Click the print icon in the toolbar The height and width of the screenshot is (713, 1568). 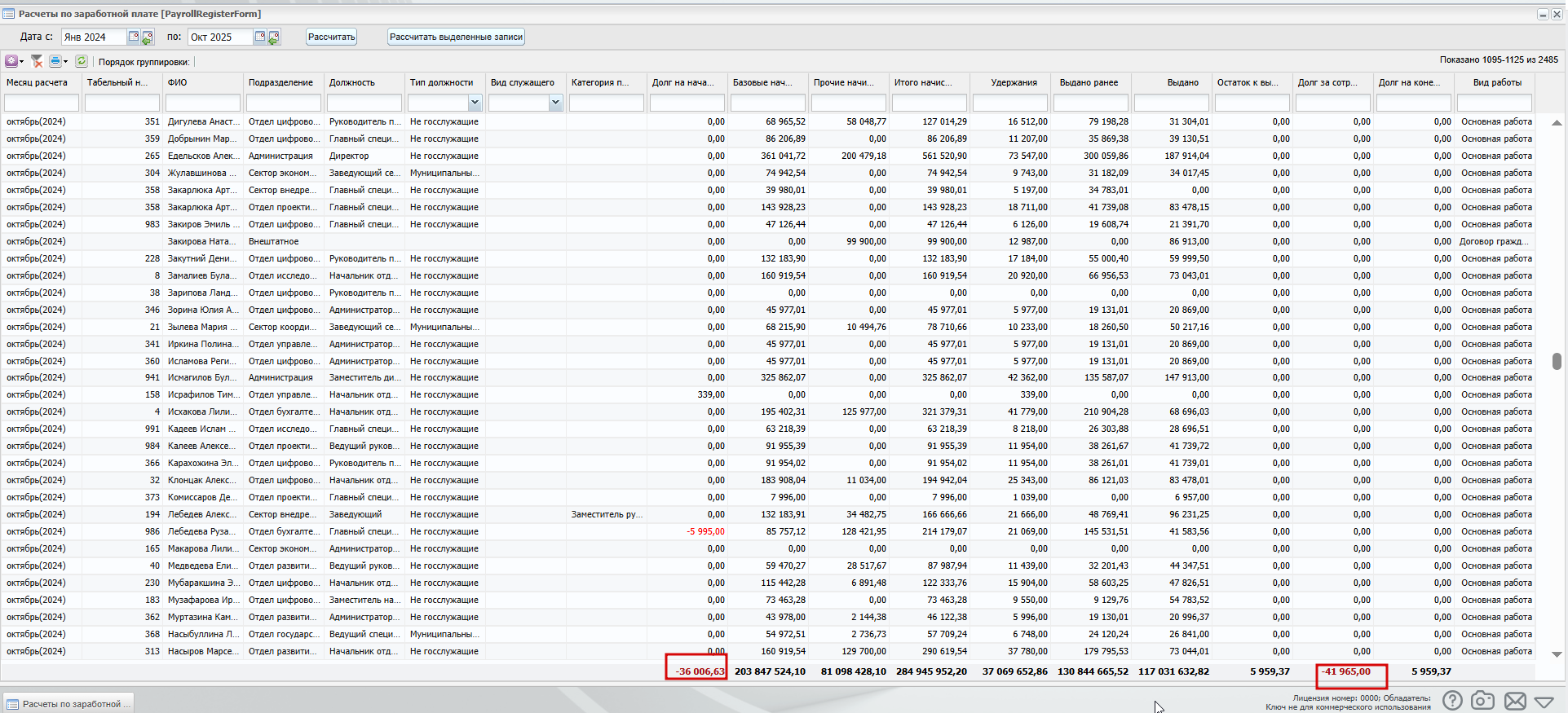tap(55, 61)
